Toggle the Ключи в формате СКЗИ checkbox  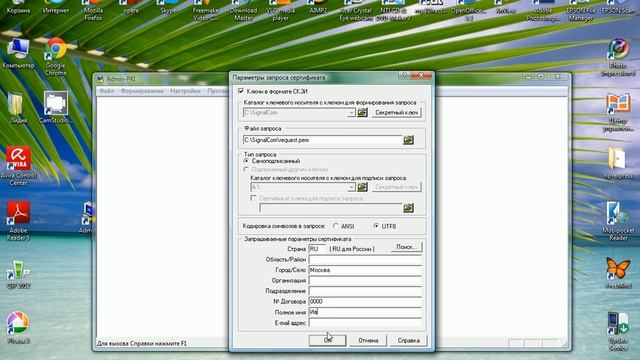click(241, 91)
